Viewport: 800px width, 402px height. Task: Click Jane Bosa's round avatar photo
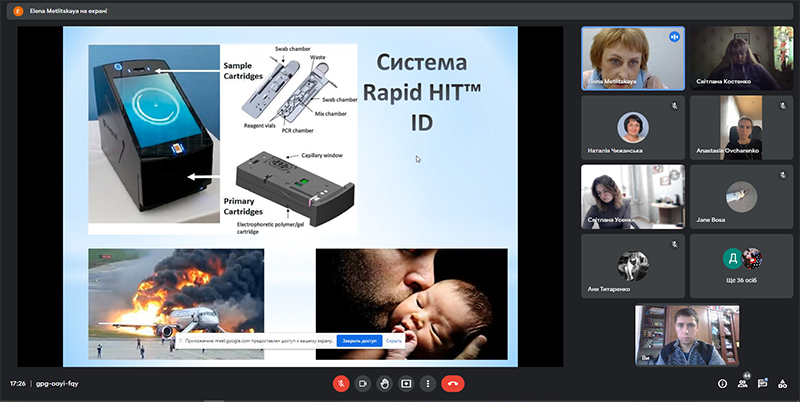[741, 196]
